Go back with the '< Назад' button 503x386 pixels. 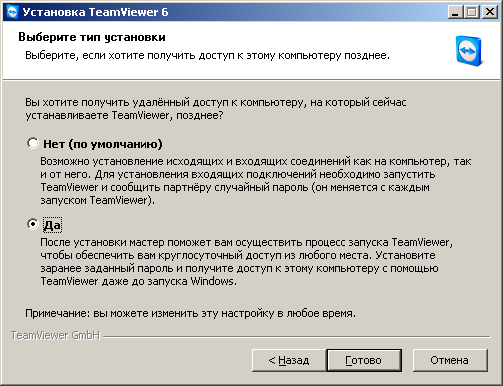(x=289, y=360)
